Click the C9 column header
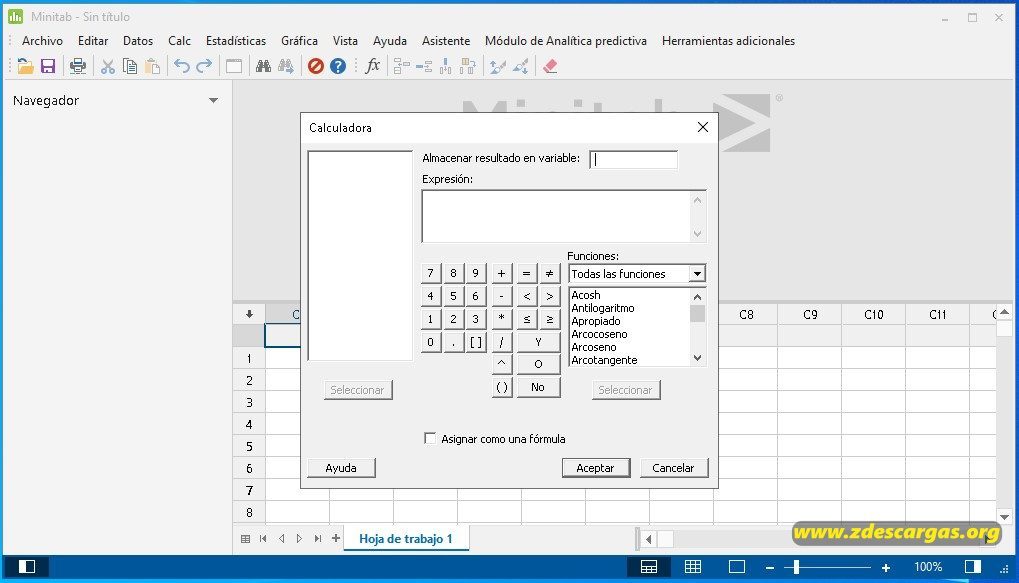 coord(810,315)
